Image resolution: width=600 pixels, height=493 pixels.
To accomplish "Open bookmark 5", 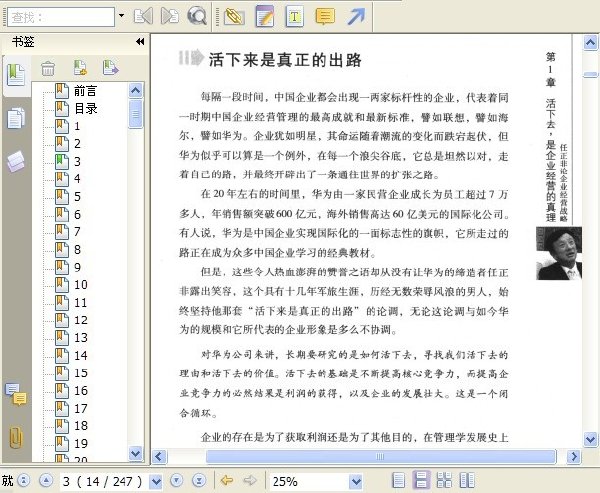I will pos(68,197).
